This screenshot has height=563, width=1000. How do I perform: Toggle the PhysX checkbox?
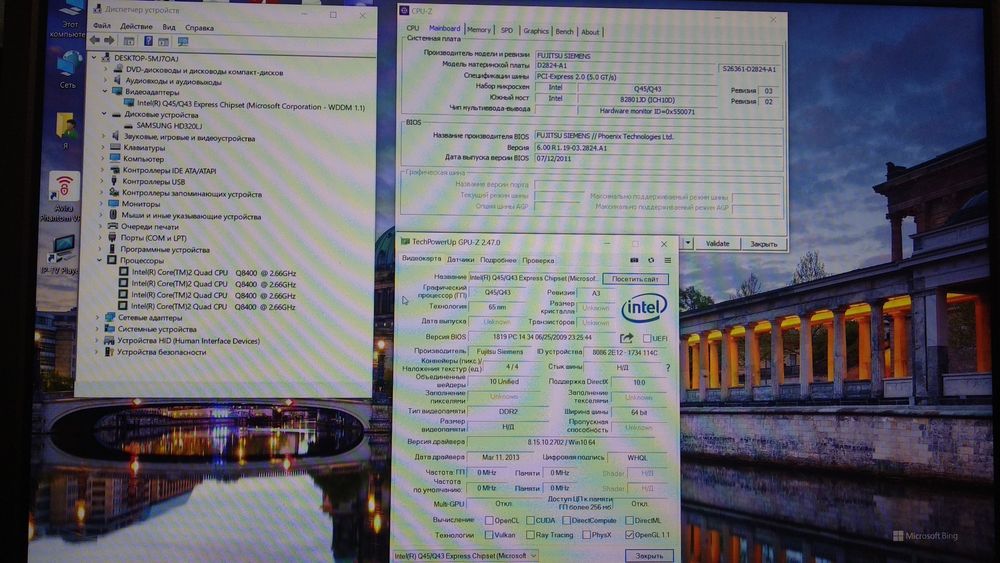click(586, 534)
